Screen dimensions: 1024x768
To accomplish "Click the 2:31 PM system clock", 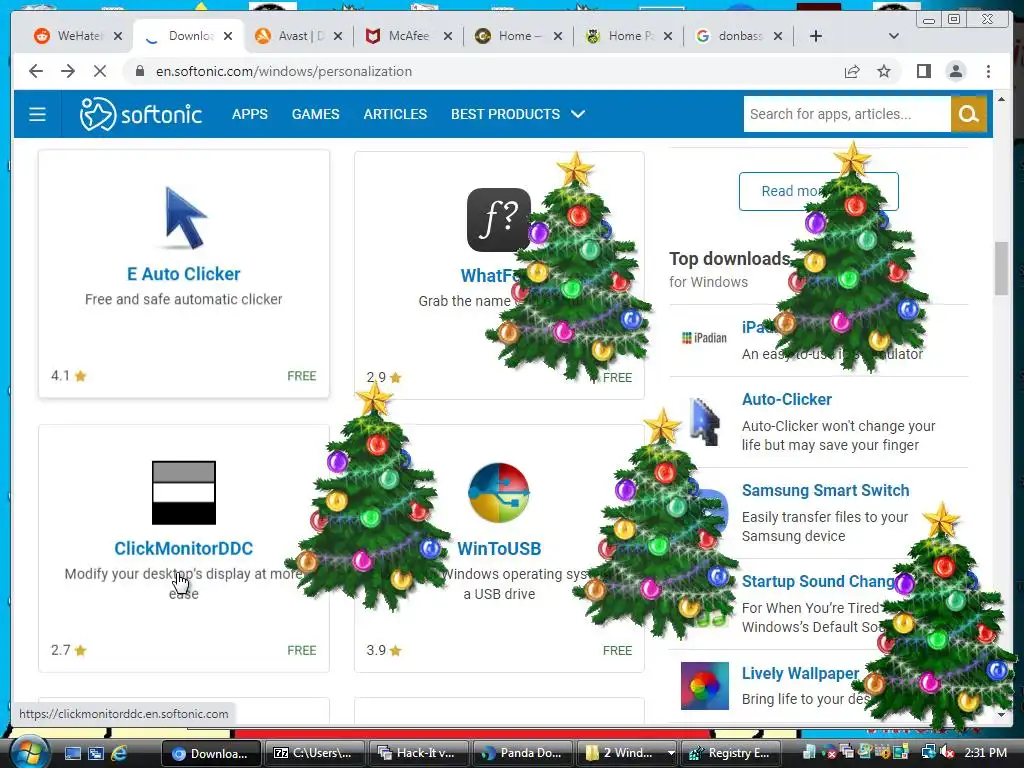I will [x=985, y=753].
